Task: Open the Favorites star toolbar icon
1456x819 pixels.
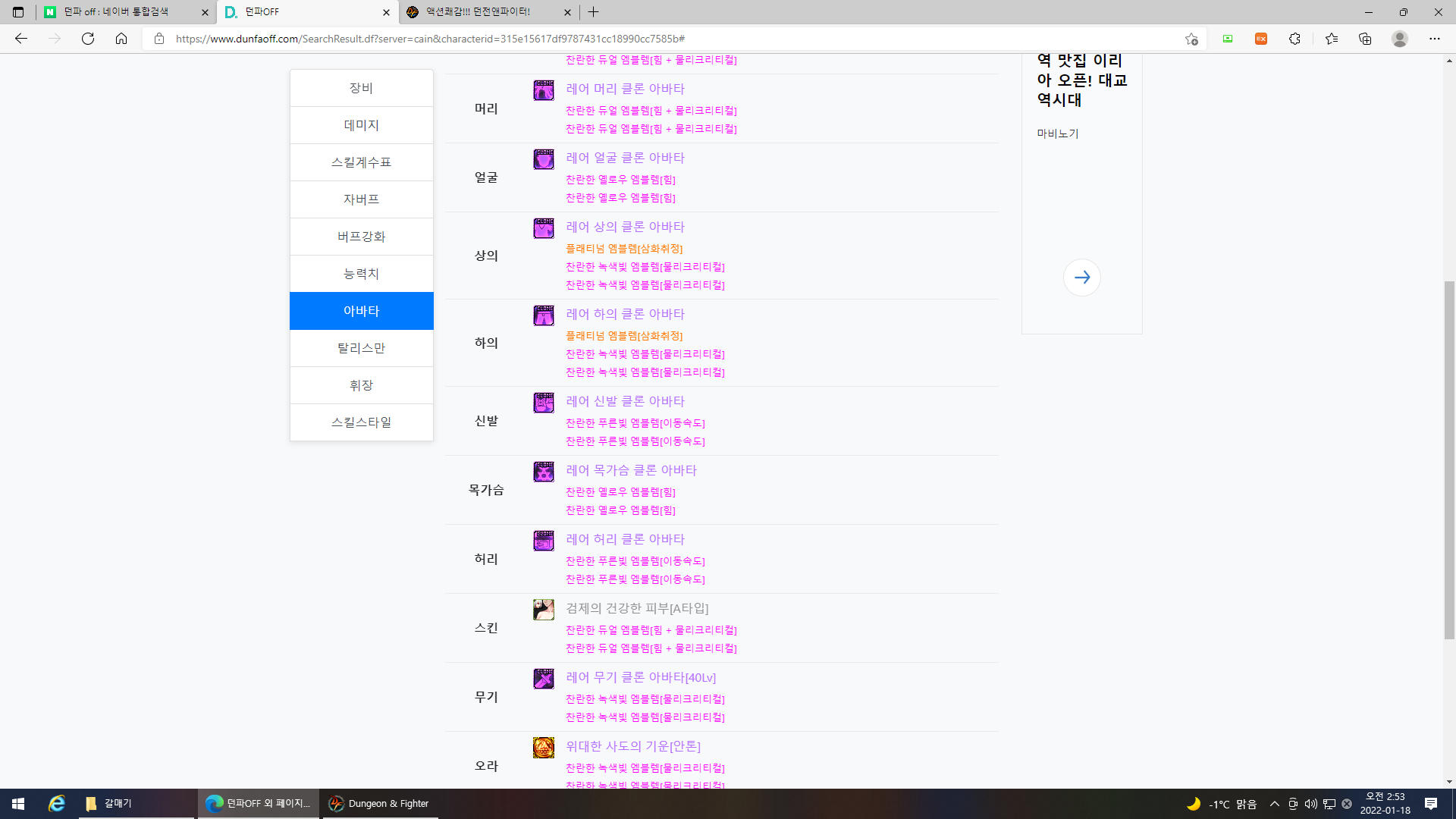Action: [x=1331, y=39]
